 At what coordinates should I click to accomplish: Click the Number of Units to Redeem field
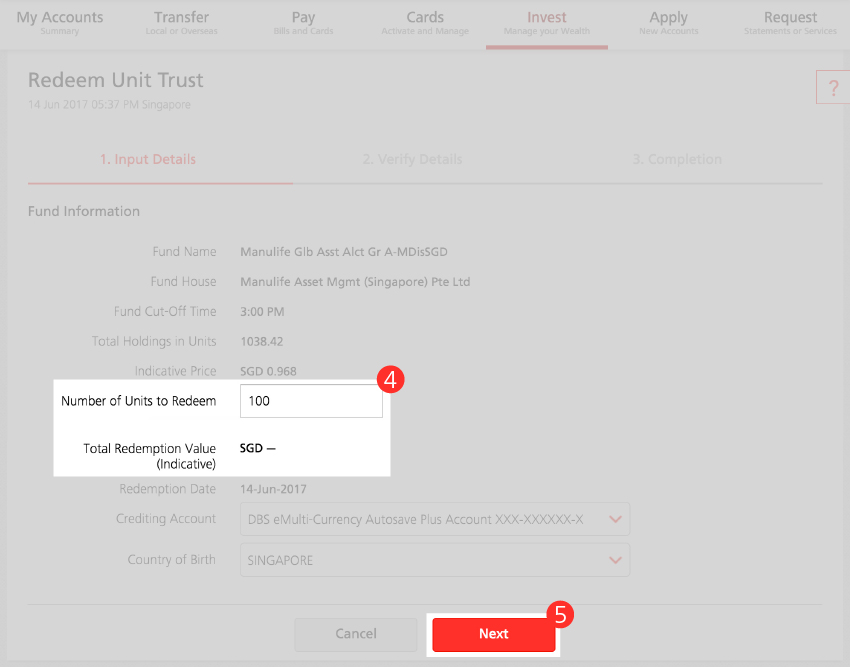(311, 401)
